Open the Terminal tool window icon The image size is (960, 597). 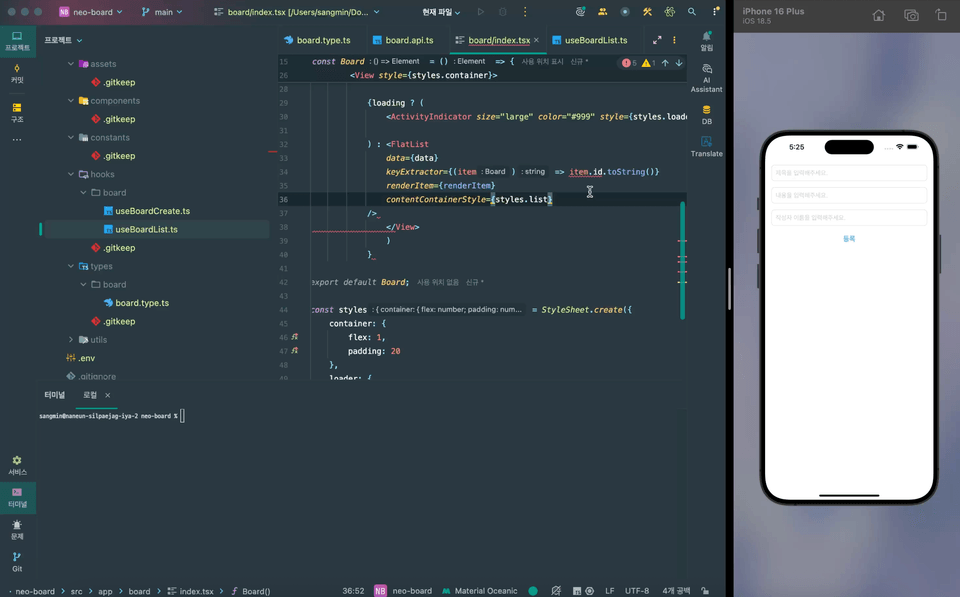point(17,497)
